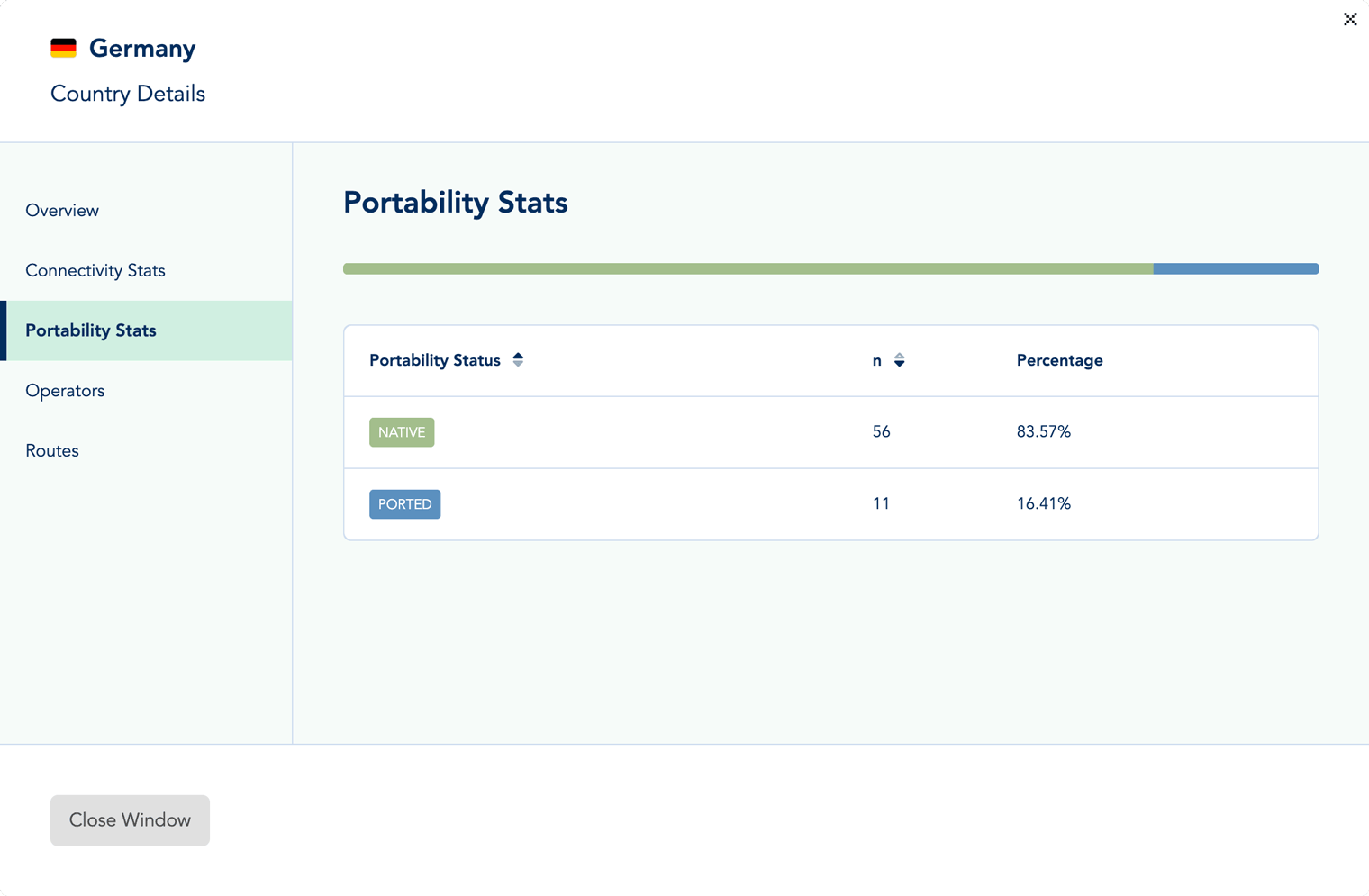Close the dialog with the X icon
1369x896 pixels.
coord(1349,19)
